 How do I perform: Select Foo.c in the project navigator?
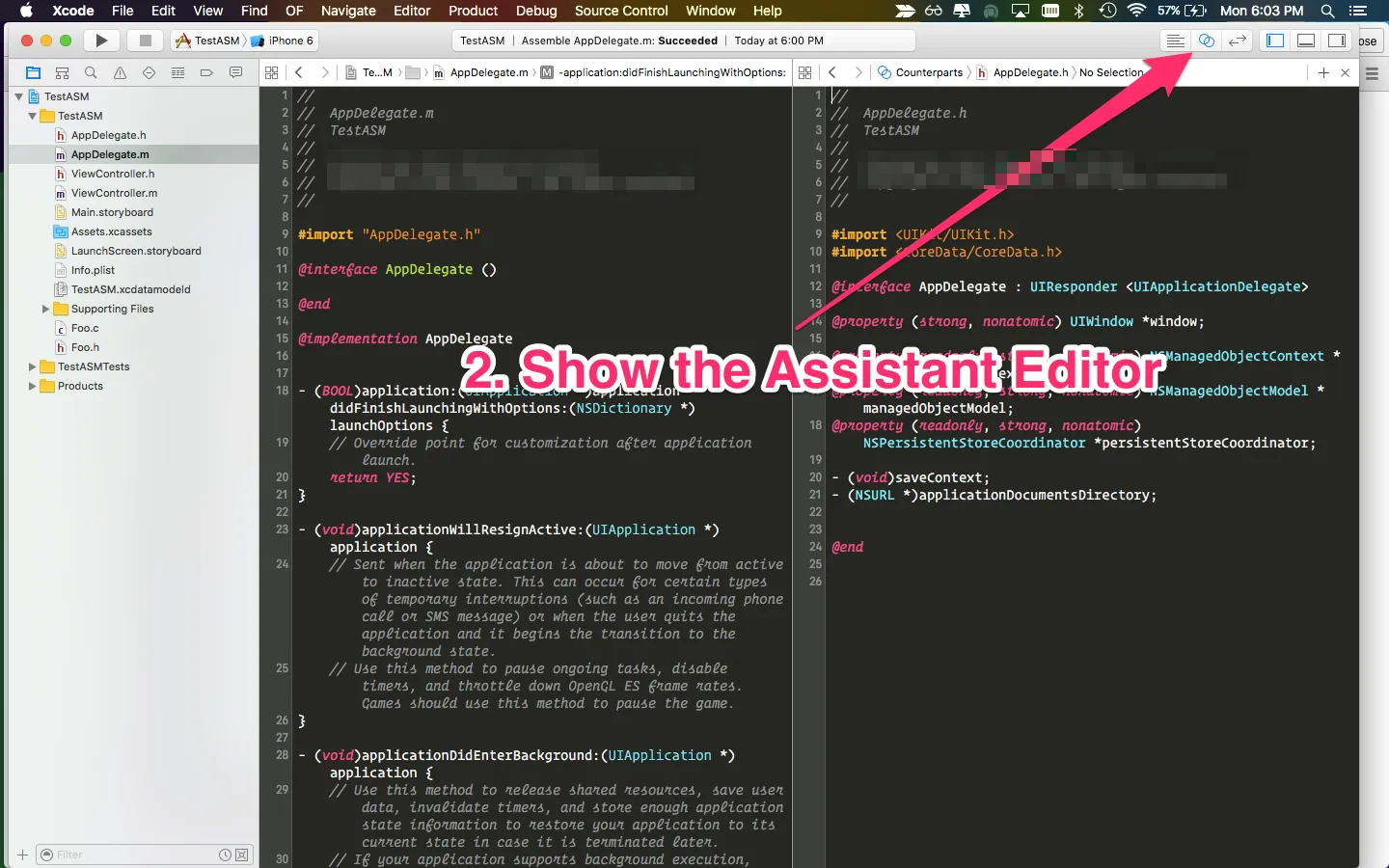coord(85,328)
